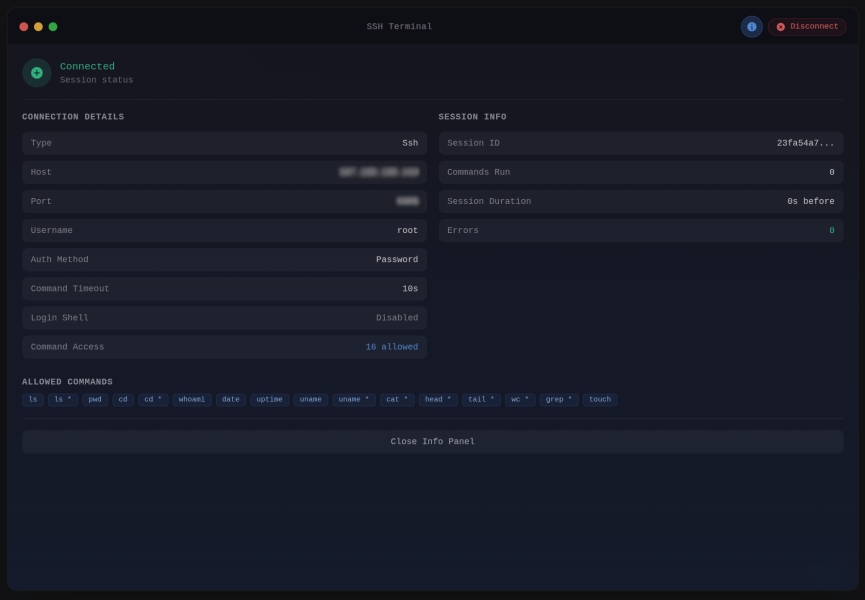This screenshot has width=865, height=600.
Task: Click the 'touch' command tag
Action: [x=600, y=400]
